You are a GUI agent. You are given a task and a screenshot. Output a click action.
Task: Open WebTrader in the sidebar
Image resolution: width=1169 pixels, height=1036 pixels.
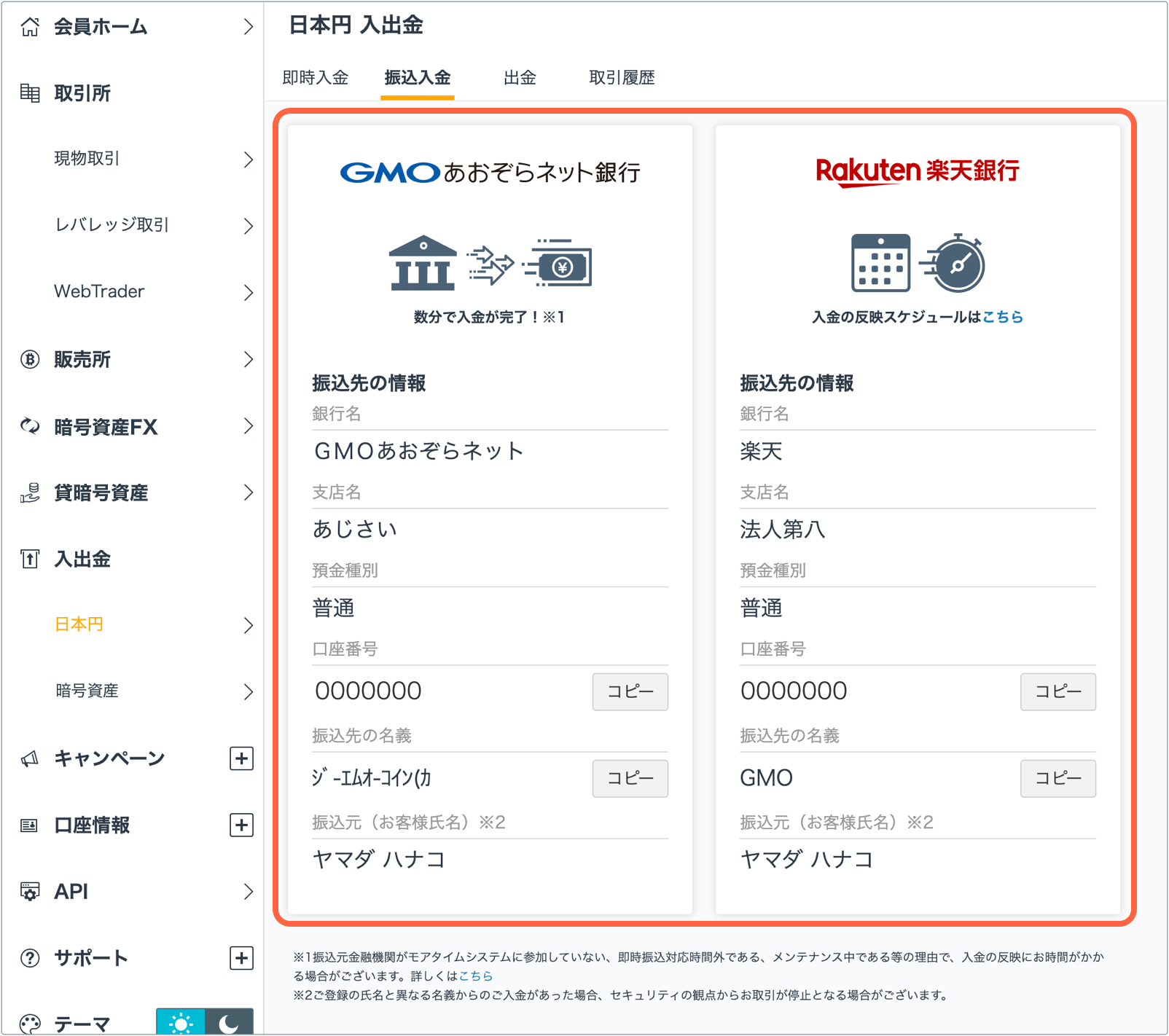99,291
